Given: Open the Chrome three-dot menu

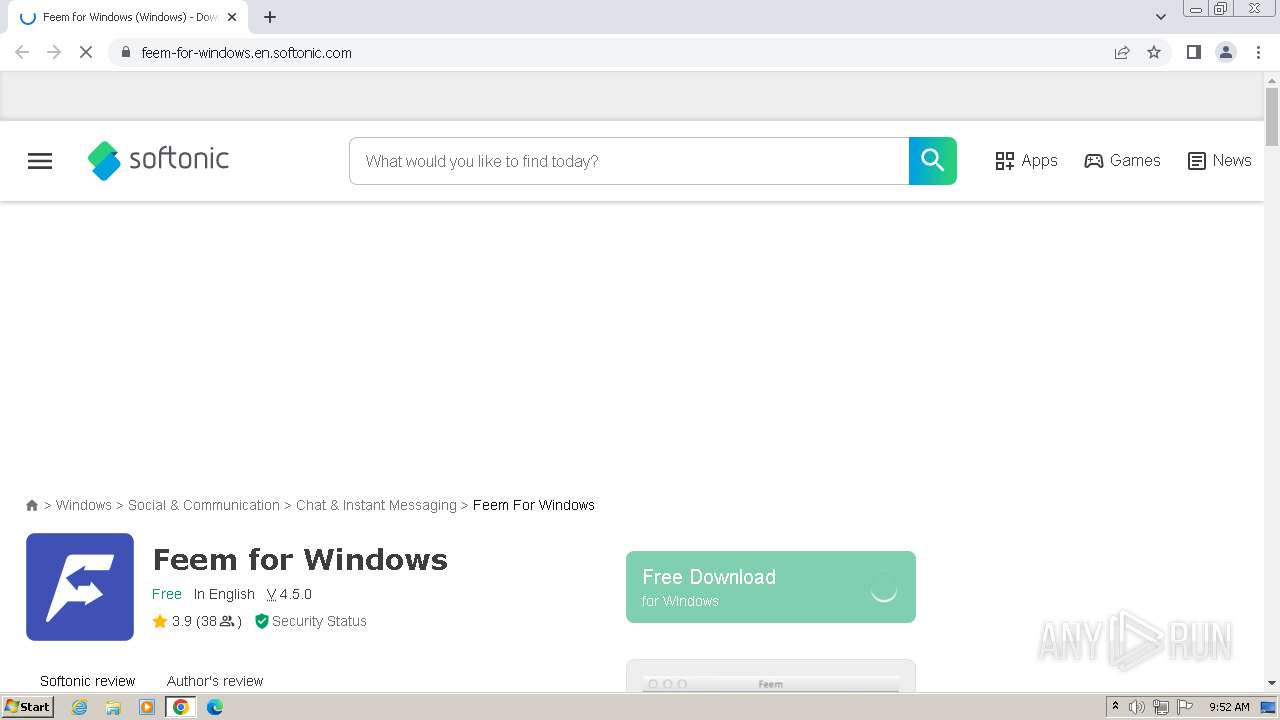Looking at the screenshot, I should pos(1258,52).
